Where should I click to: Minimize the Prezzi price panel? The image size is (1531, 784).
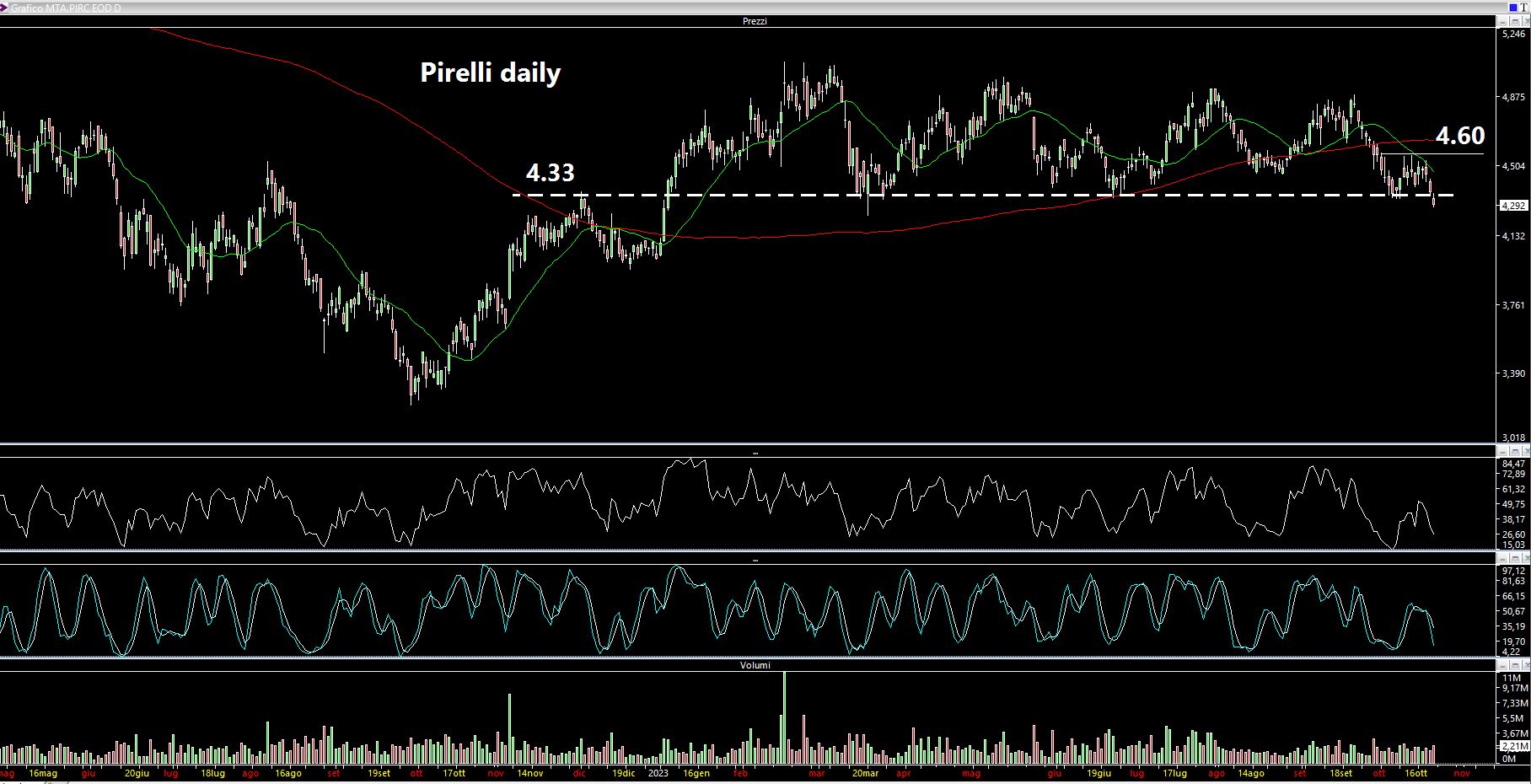point(1502,21)
